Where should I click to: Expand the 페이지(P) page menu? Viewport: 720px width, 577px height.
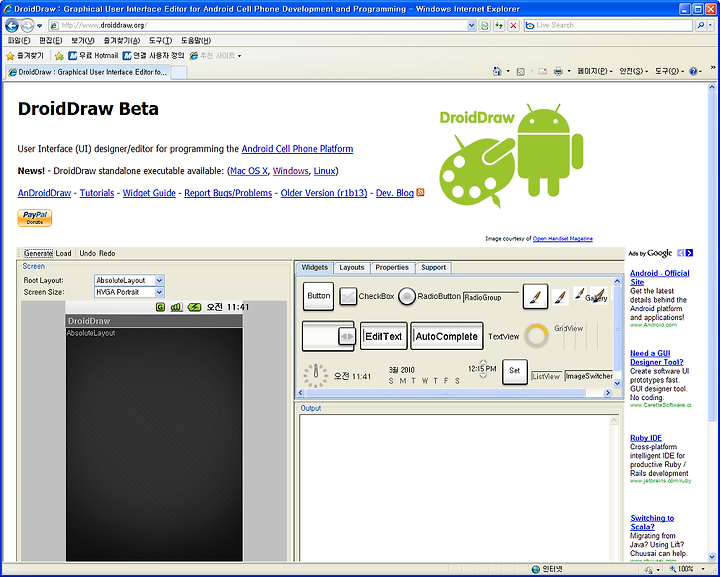tap(595, 71)
